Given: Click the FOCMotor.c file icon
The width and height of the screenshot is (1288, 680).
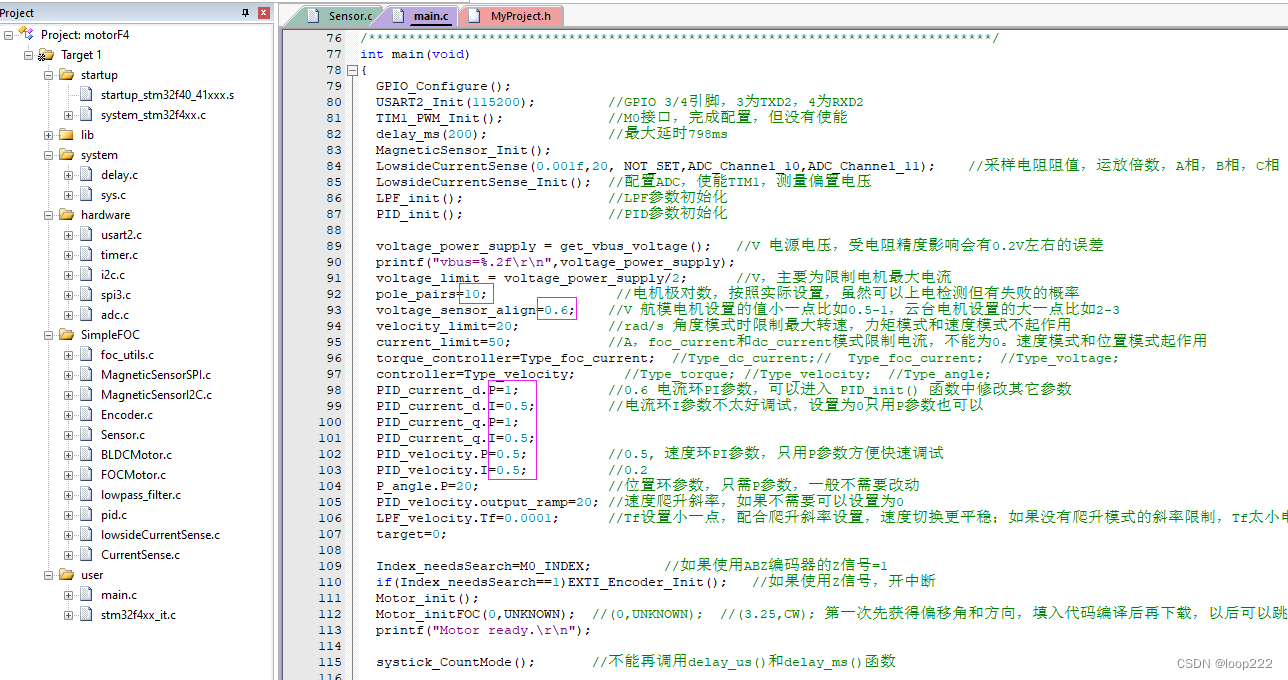Looking at the screenshot, I should point(87,475).
